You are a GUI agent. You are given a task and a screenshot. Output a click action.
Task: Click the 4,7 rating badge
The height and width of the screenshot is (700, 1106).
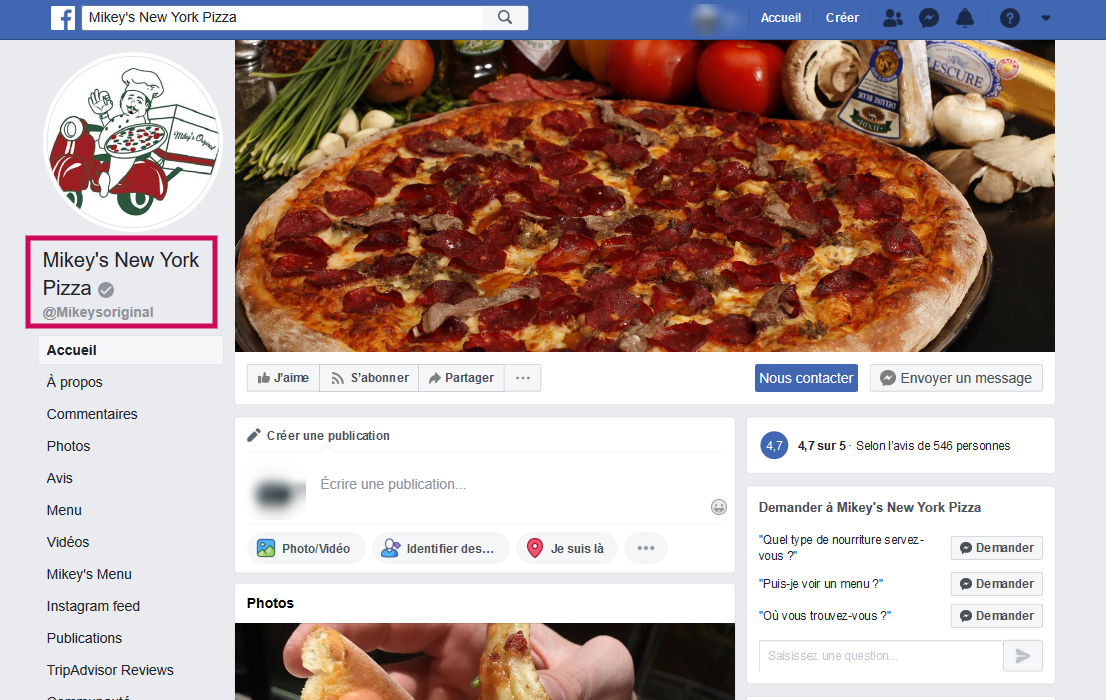pos(774,445)
